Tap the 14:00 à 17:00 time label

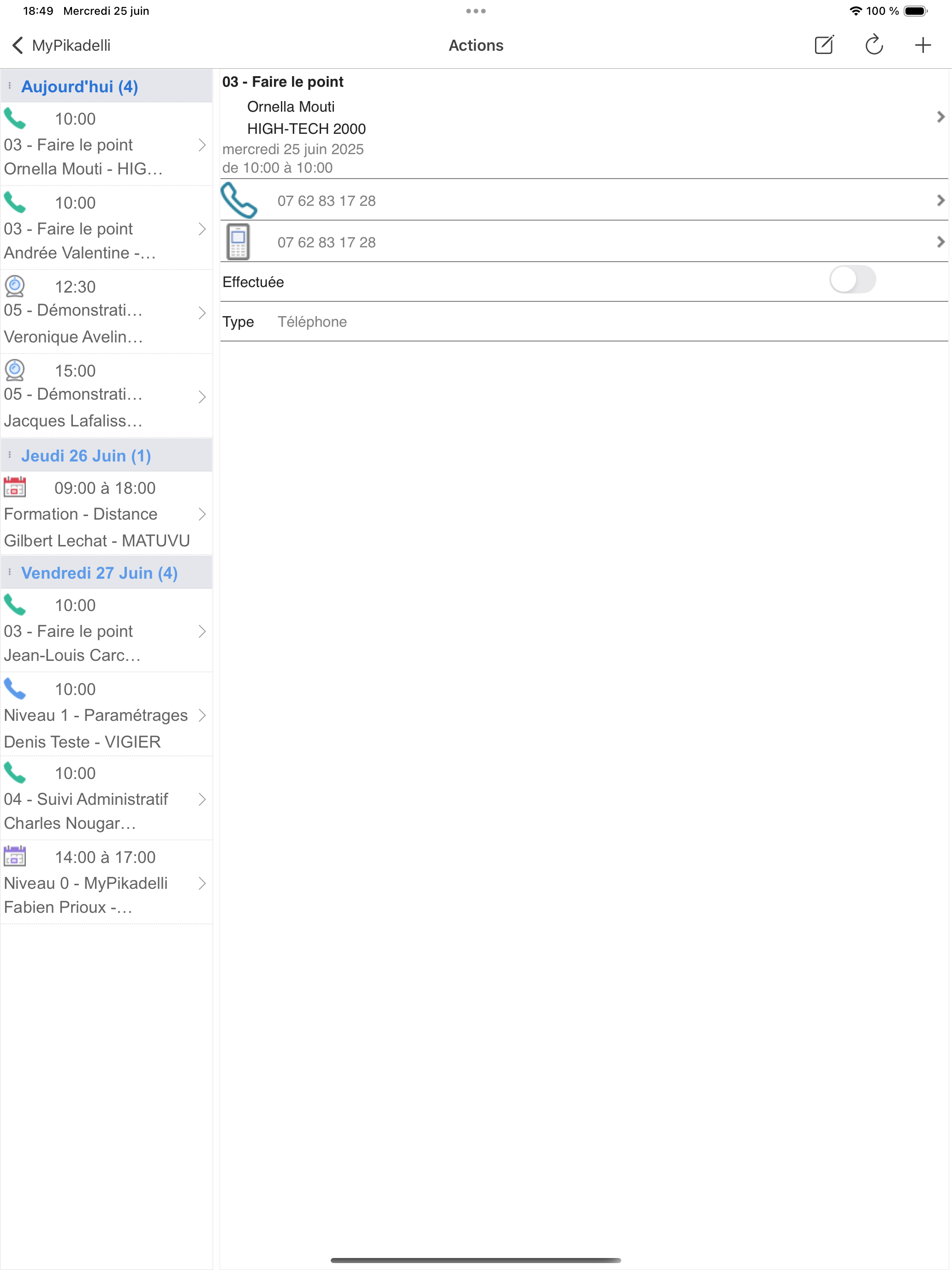[x=105, y=857]
